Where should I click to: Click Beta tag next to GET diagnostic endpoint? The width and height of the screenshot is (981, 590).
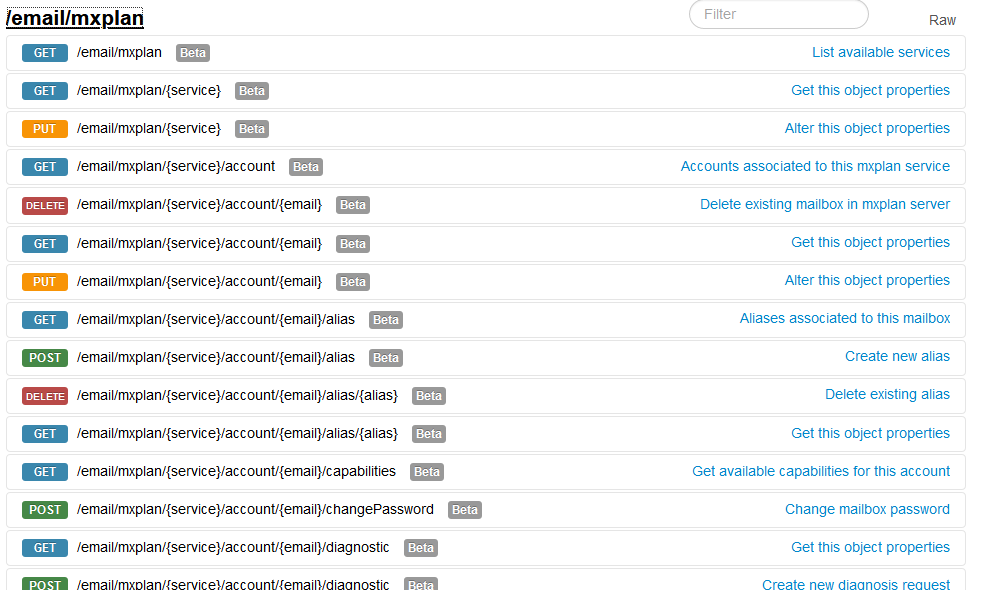[x=421, y=548]
